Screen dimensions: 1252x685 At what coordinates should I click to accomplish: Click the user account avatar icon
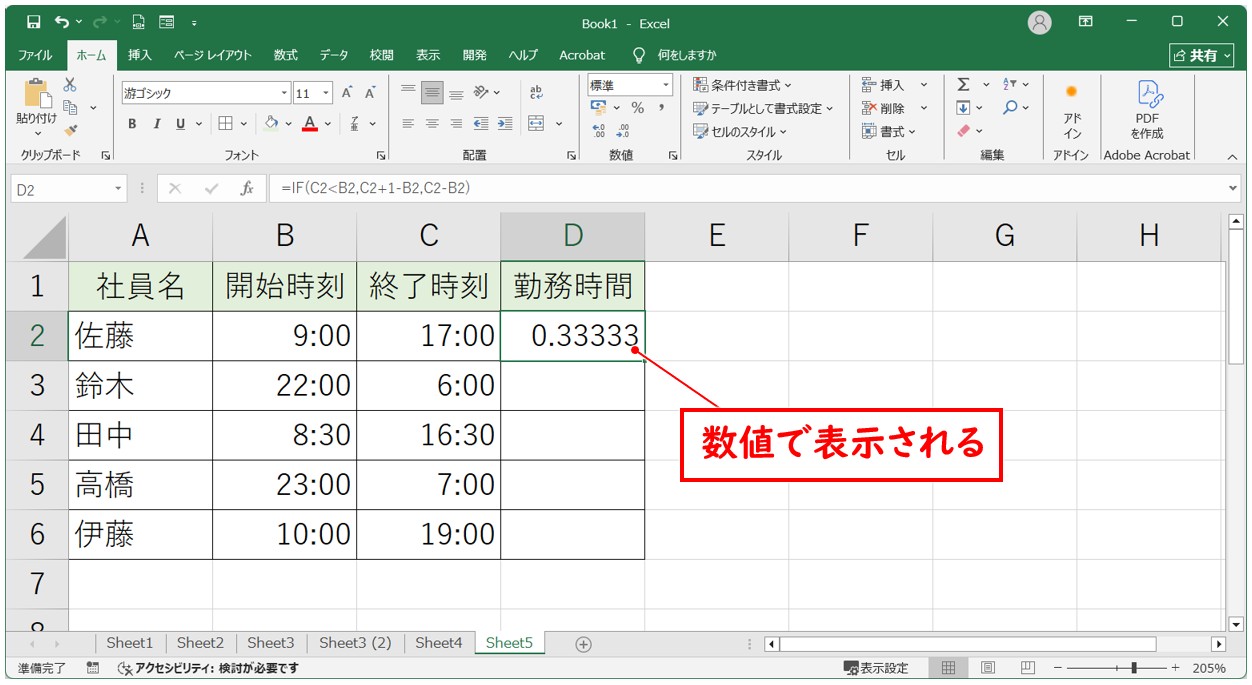coord(1040,22)
